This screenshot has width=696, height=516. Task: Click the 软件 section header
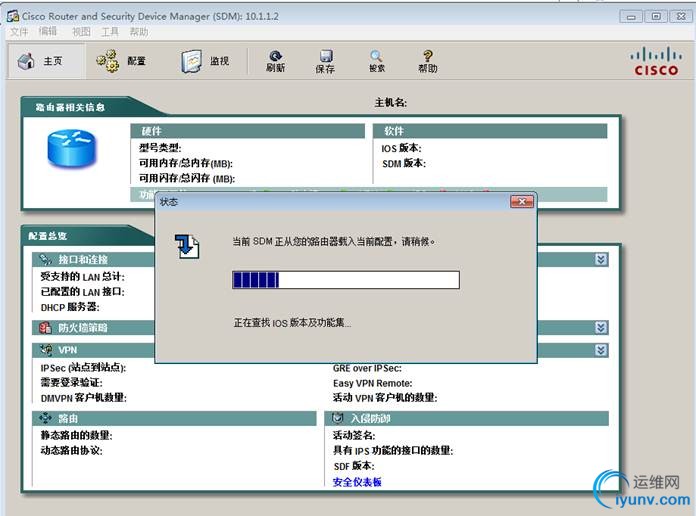[490, 131]
